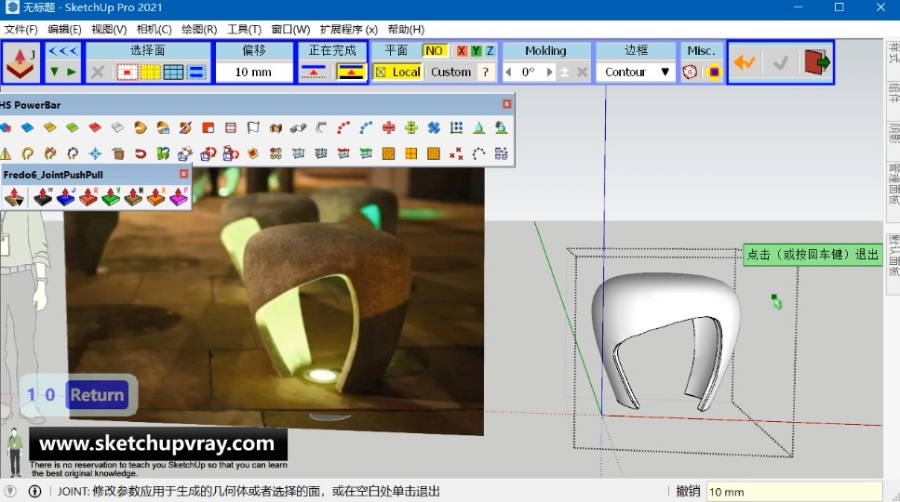900x502 pixels.
Task: Decrease Molding angle with left arrow
Action: 509,72
